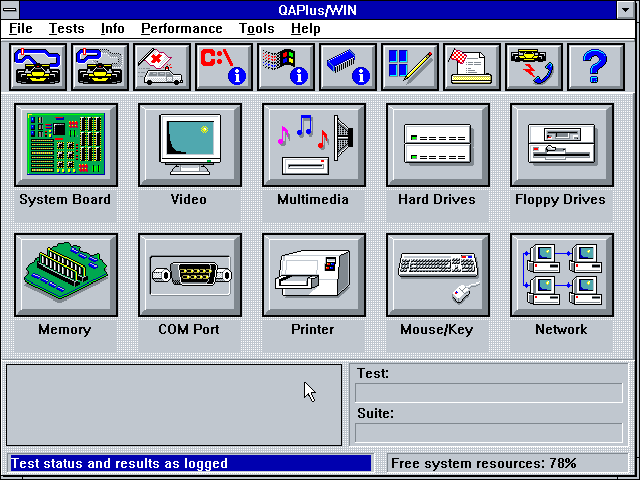Viewport: 640px width, 480px height.
Task: Open the C:\ drive information icon
Action: click(224, 67)
